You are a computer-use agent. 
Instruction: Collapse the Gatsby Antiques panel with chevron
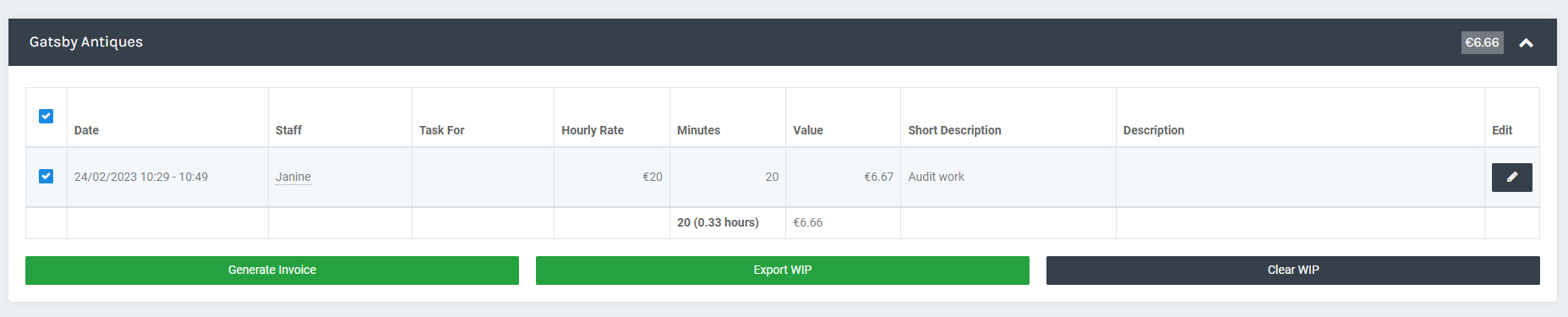tap(1526, 43)
